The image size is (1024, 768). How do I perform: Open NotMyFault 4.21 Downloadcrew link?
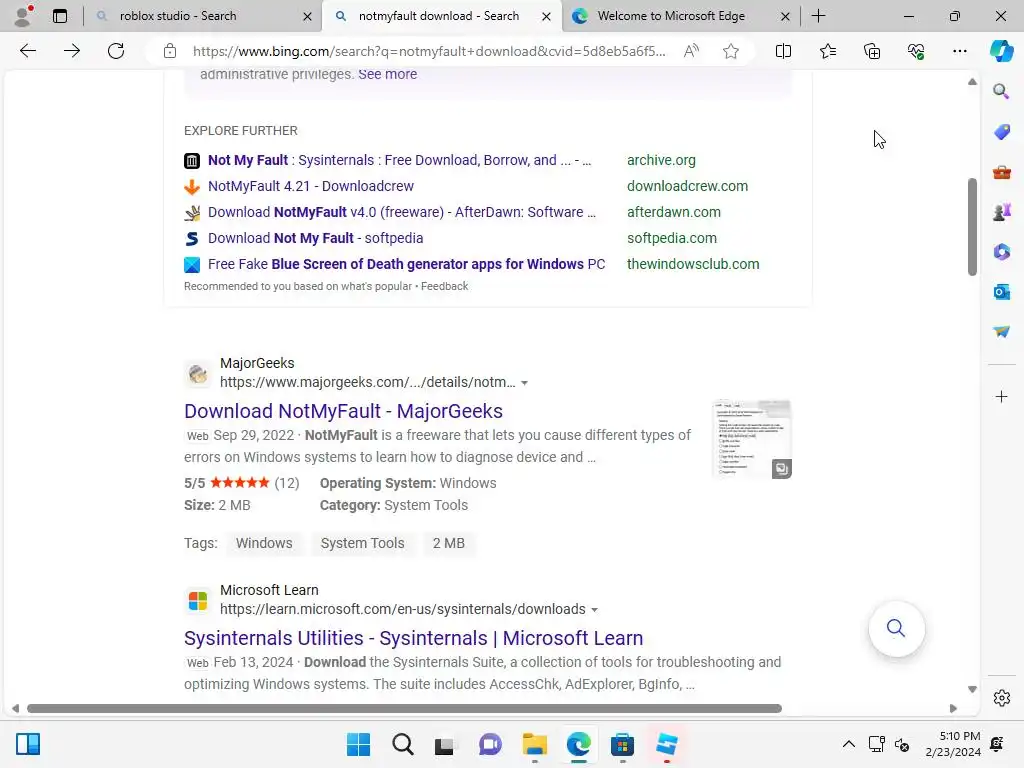click(x=311, y=186)
